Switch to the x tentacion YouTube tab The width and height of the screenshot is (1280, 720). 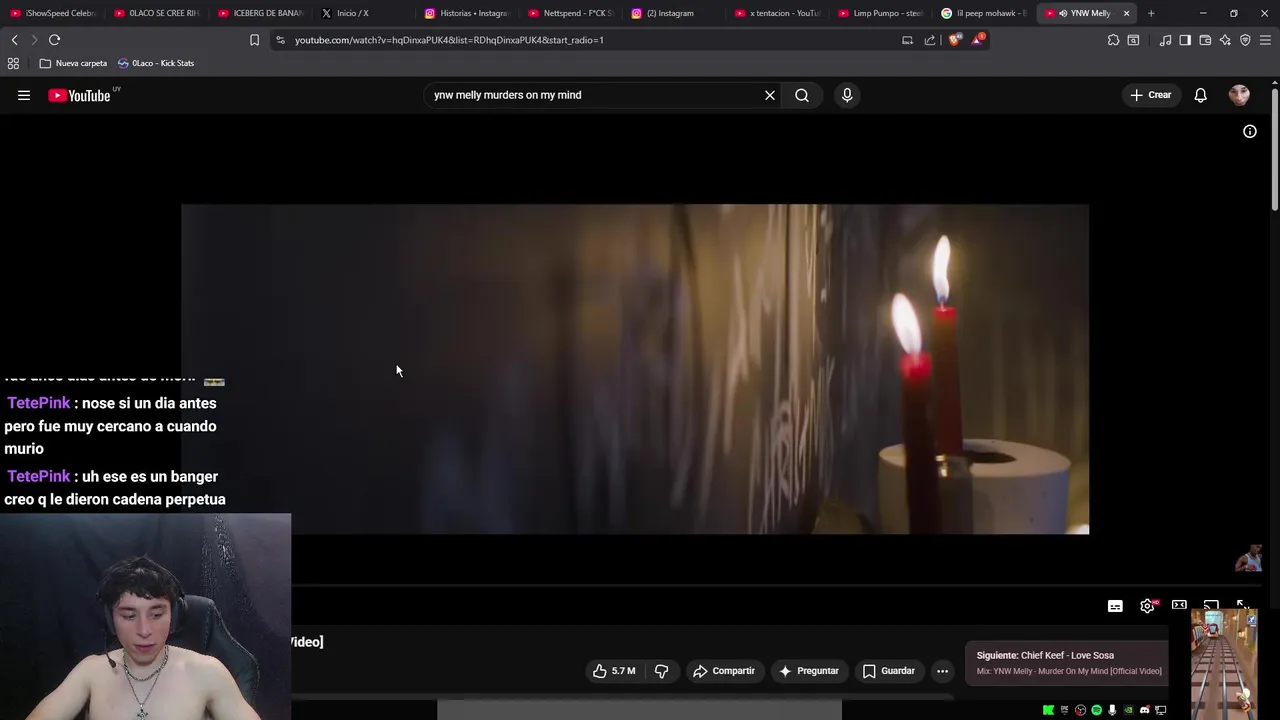coord(777,13)
